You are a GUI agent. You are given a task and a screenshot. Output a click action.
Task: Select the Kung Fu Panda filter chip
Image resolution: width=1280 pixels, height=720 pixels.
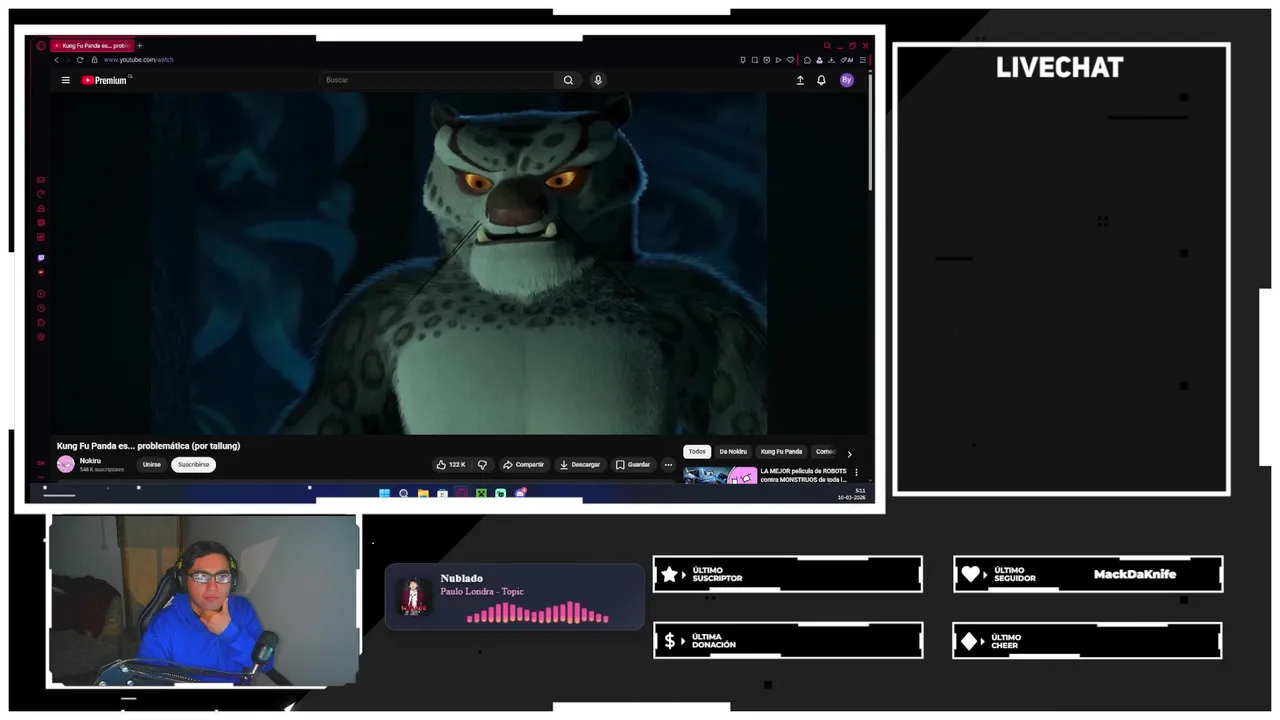click(x=781, y=452)
